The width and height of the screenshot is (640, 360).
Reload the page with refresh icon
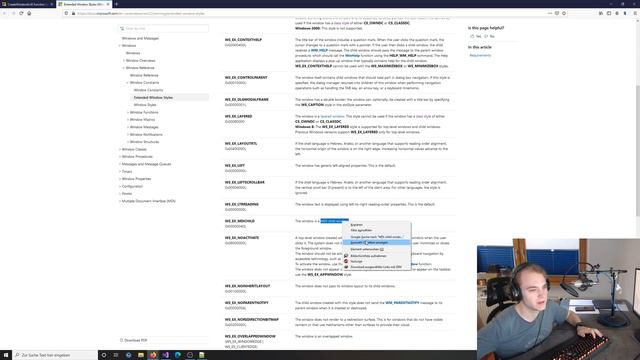(21, 13)
